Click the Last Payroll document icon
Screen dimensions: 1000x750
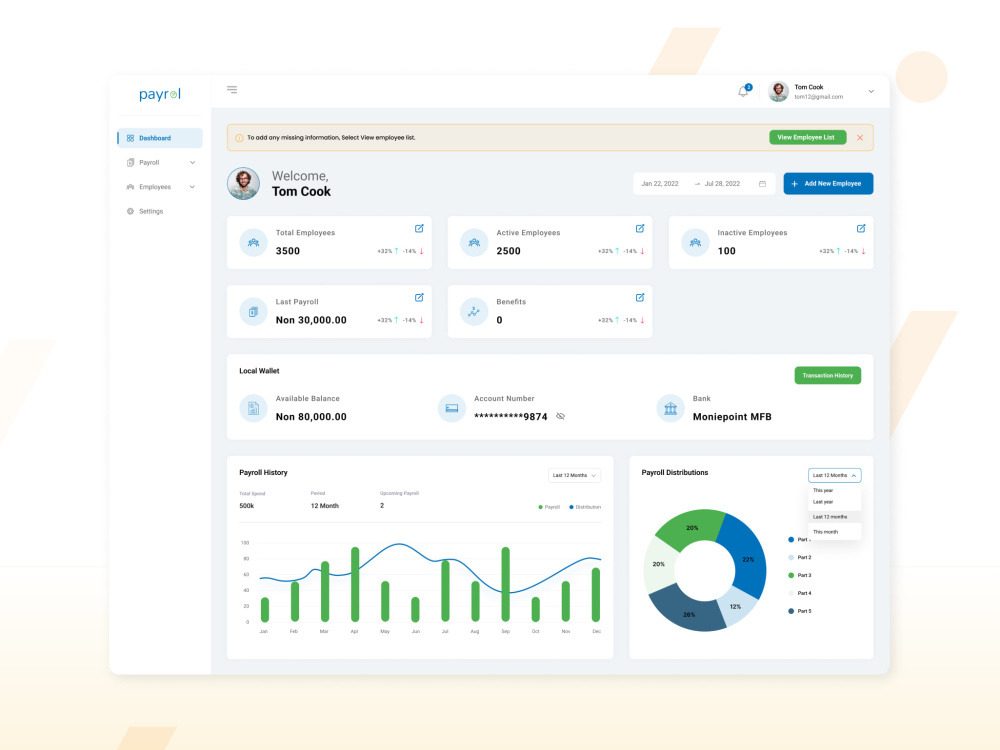point(253,312)
